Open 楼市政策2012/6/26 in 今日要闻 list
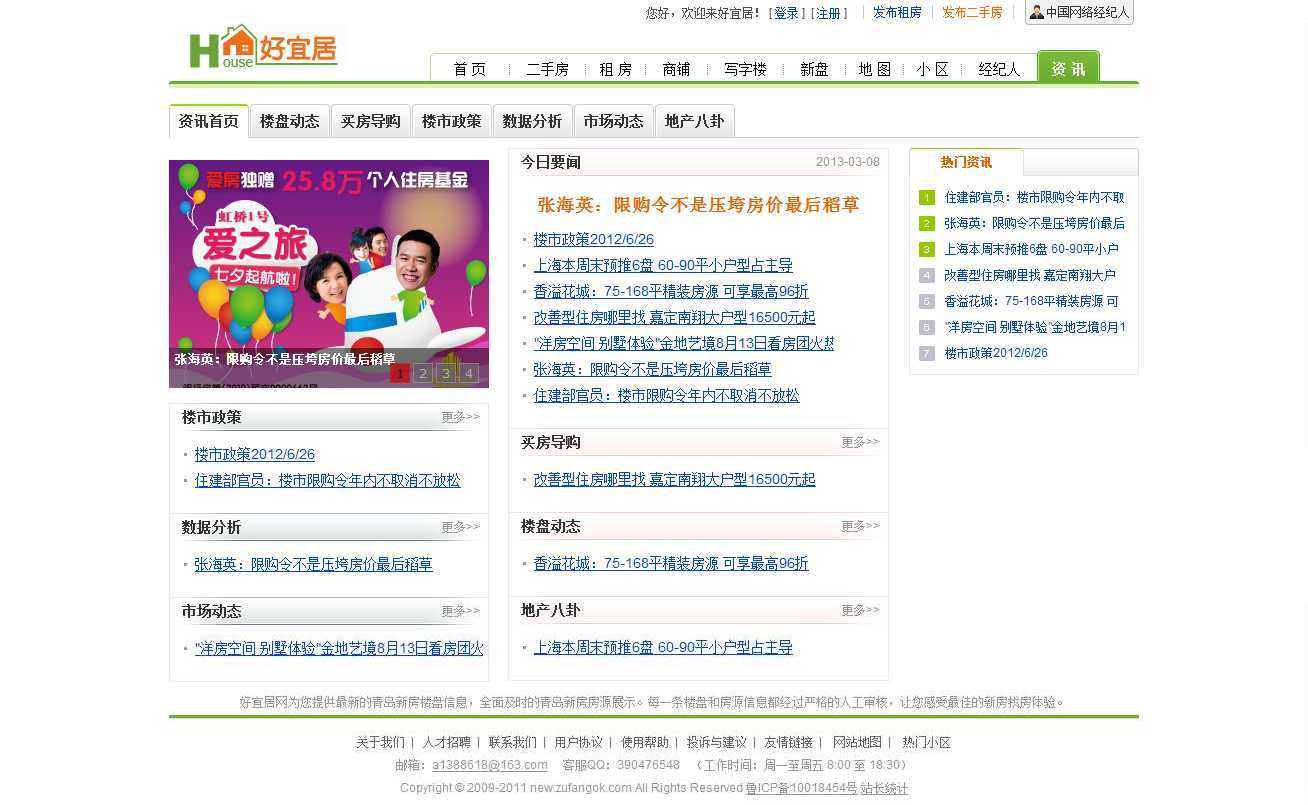 [x=593, y=240]
